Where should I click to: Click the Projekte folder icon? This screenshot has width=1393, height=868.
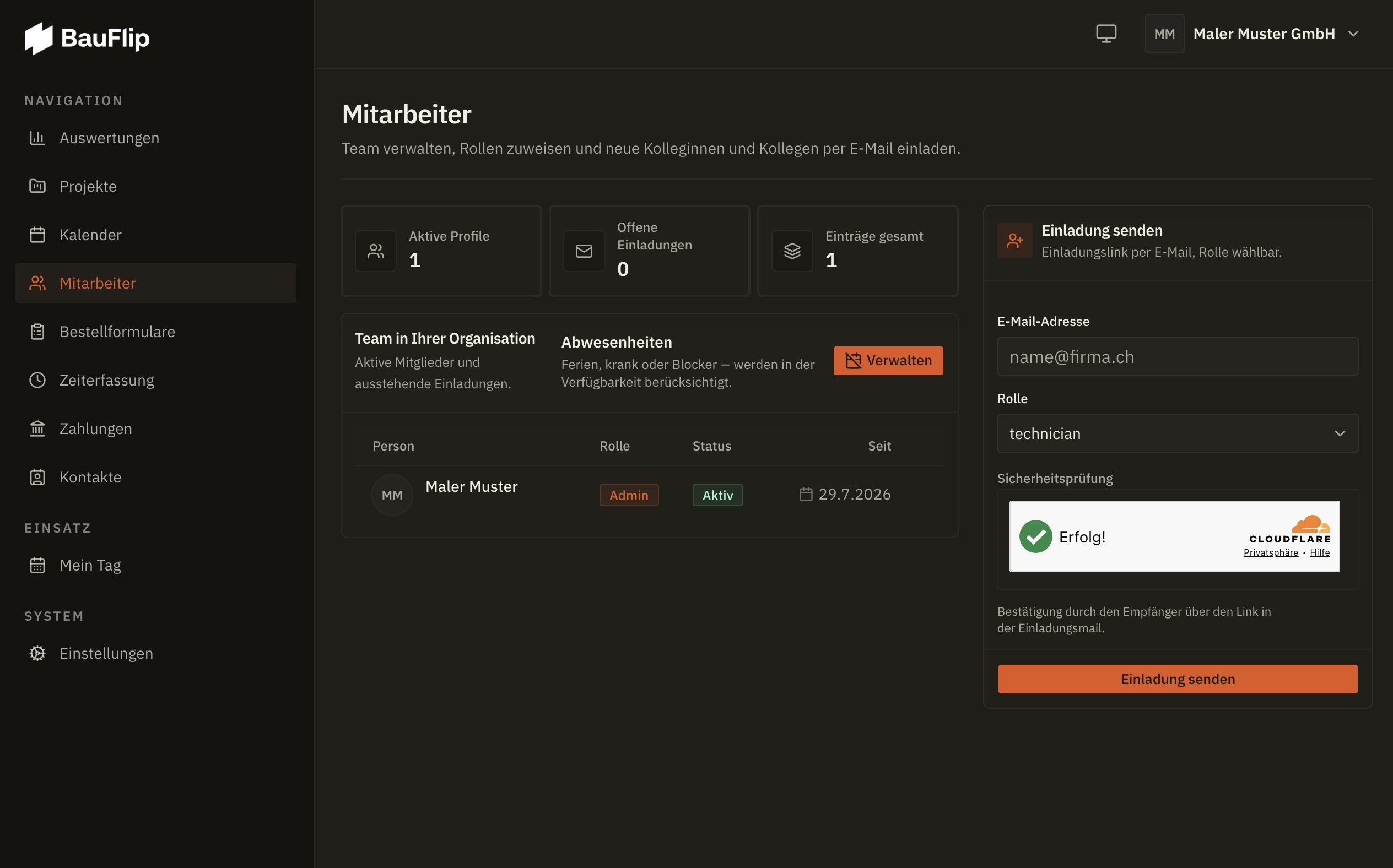click(37, 186)
